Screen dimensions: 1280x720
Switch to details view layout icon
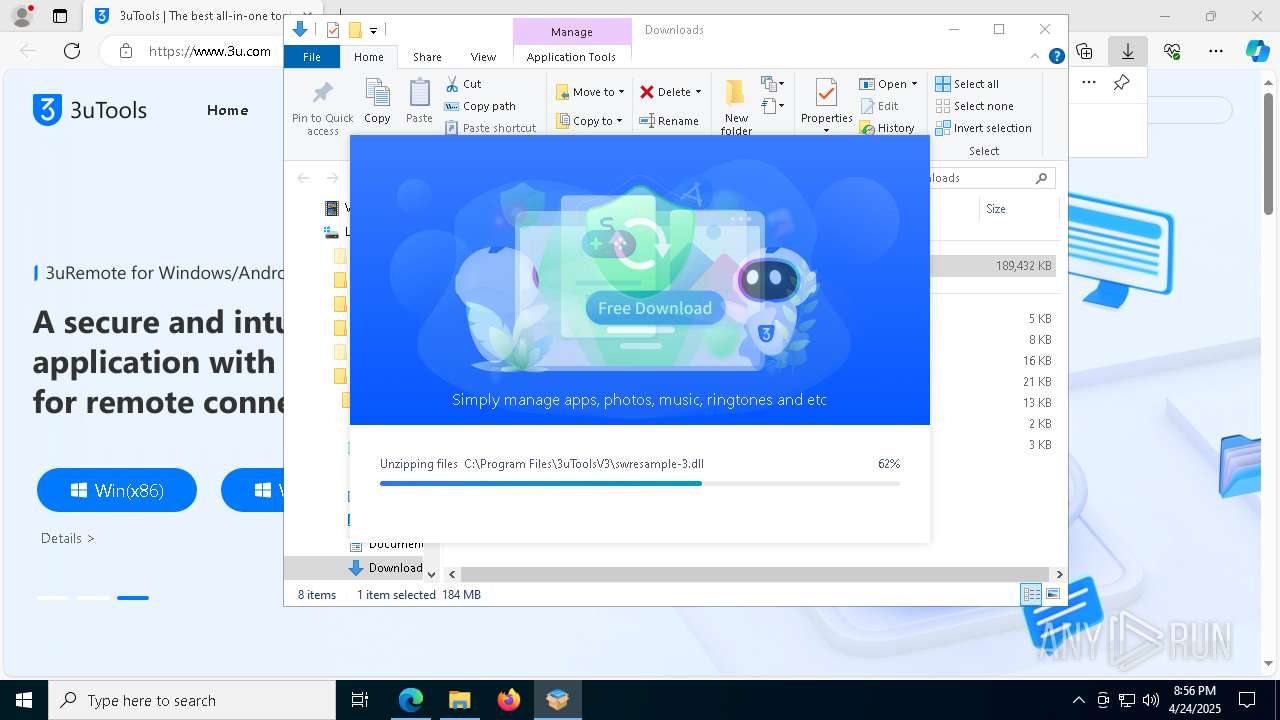(x=1031, y=594)
